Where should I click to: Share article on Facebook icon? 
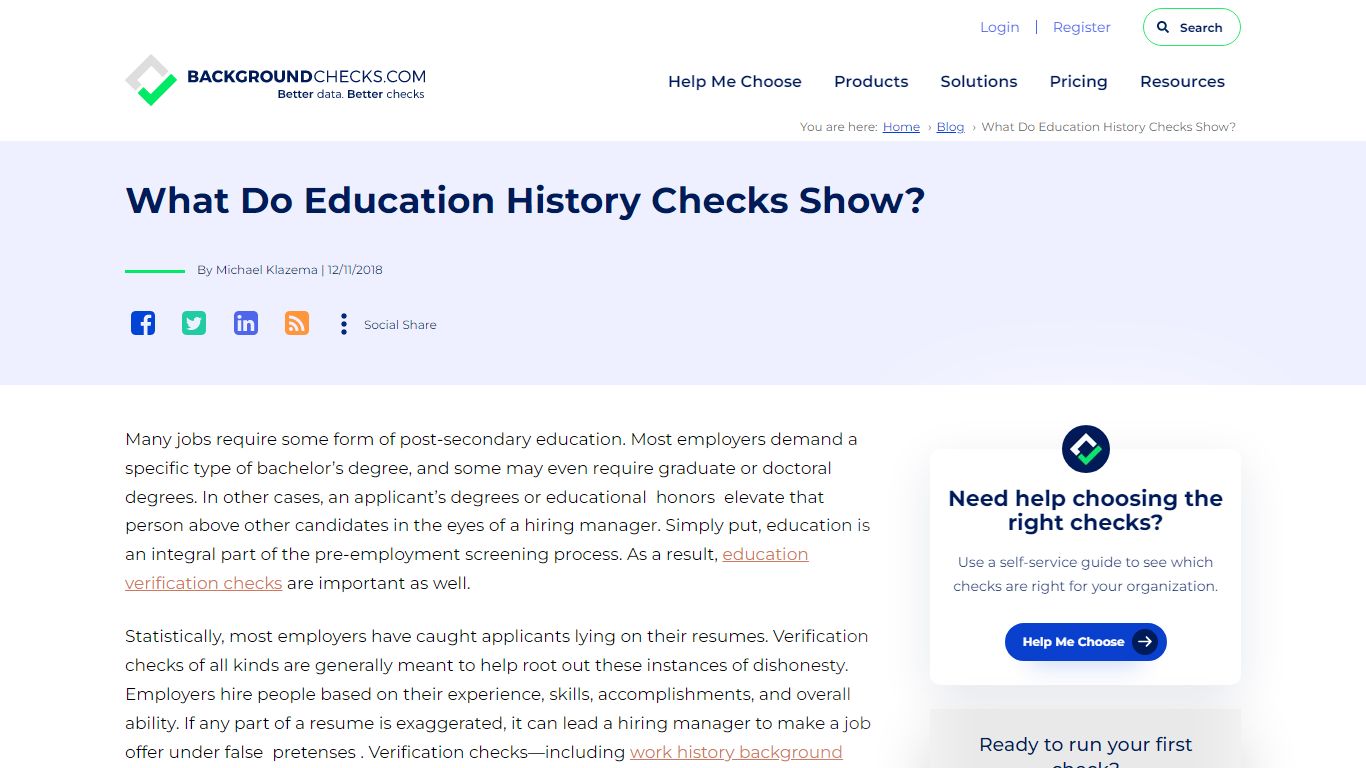[x=143, y=323]
